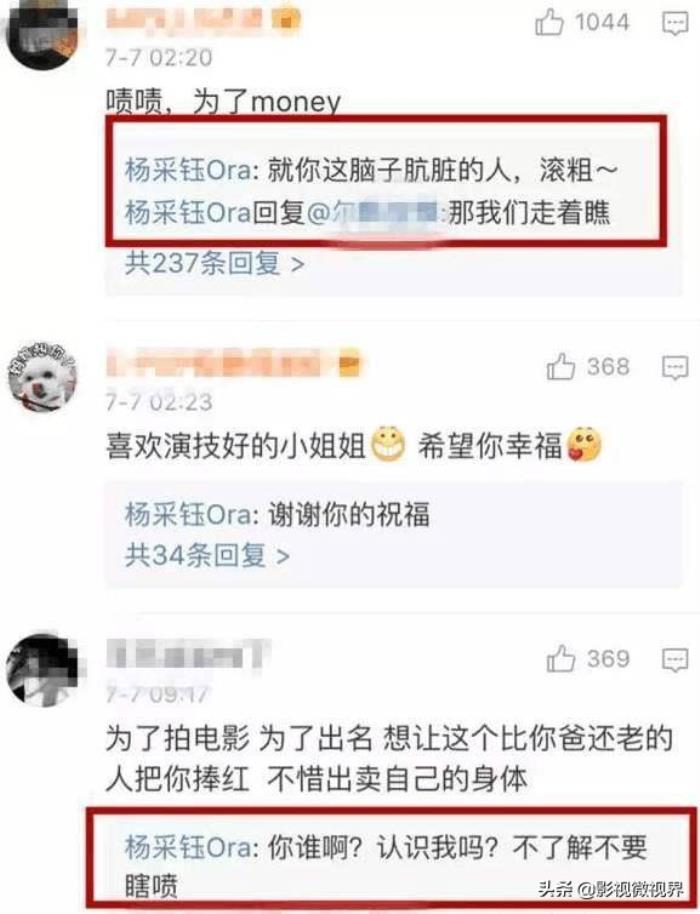Open 杨采钰Ora profile from 你谁啊 reply

coord(188,846)
